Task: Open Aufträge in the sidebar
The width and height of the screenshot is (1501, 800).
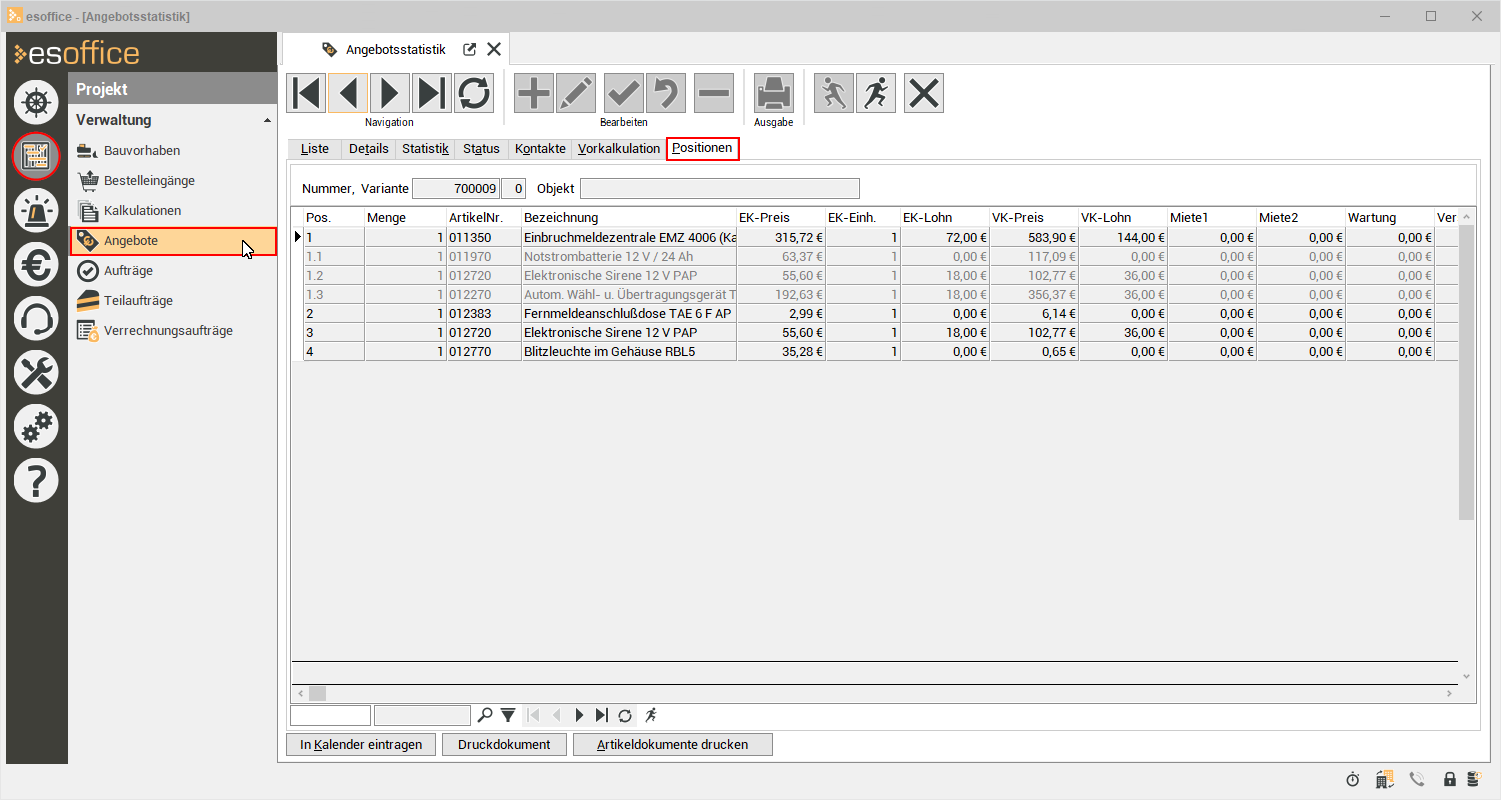Action: (x=128, y=271)
